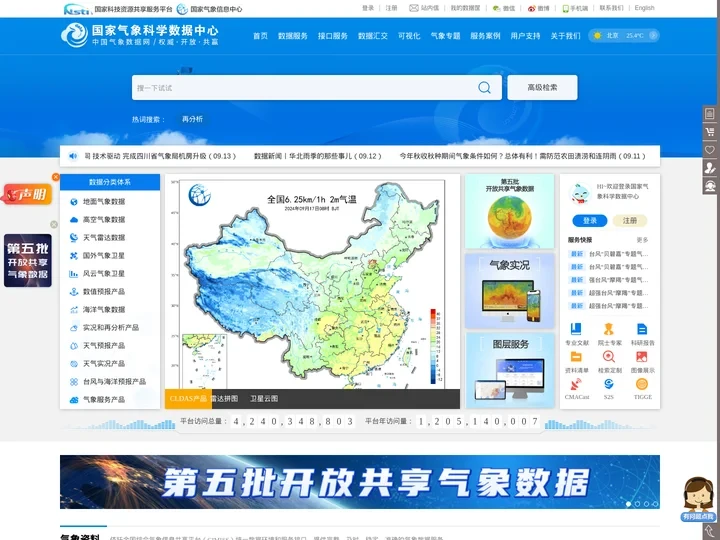Click the Nsti platform logo
720x540 pixels.
pyautogui.click(x=77, y=9)
